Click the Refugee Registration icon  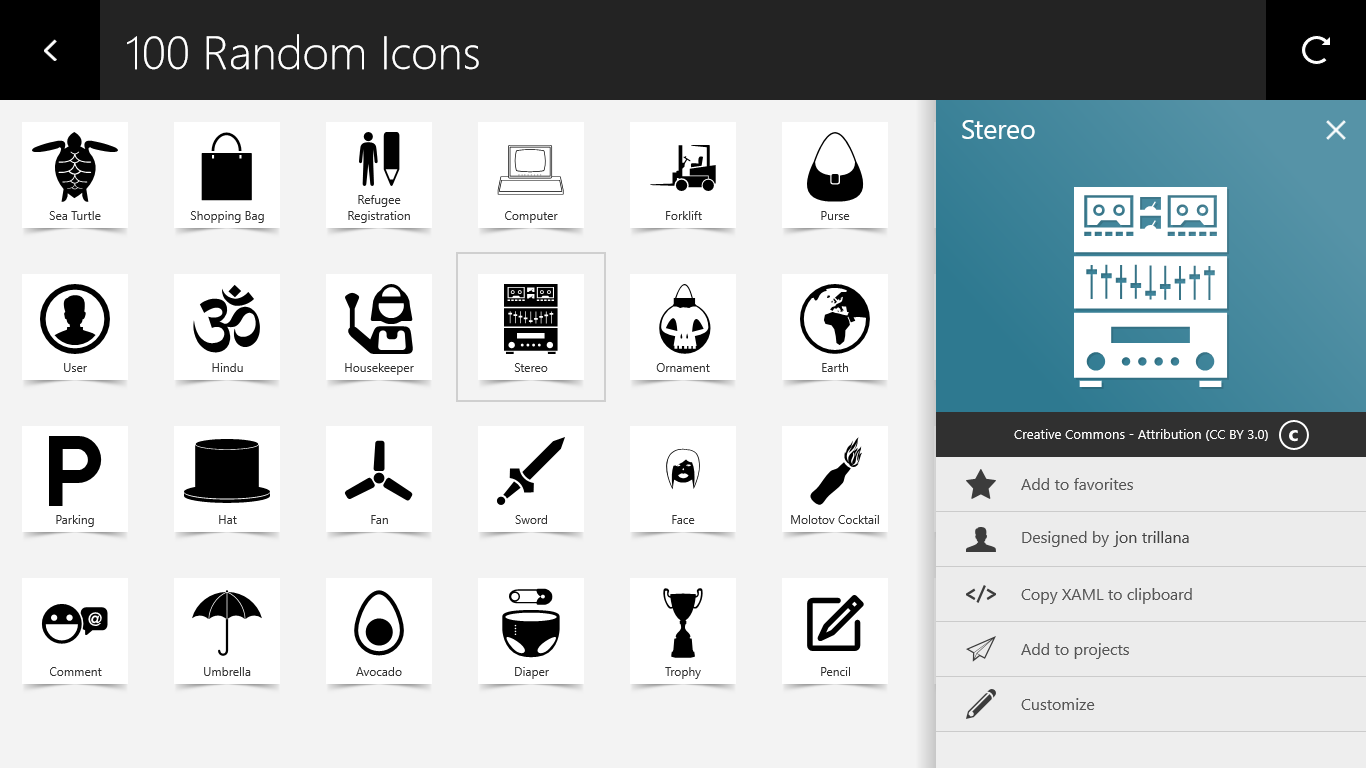pos(378,170)
